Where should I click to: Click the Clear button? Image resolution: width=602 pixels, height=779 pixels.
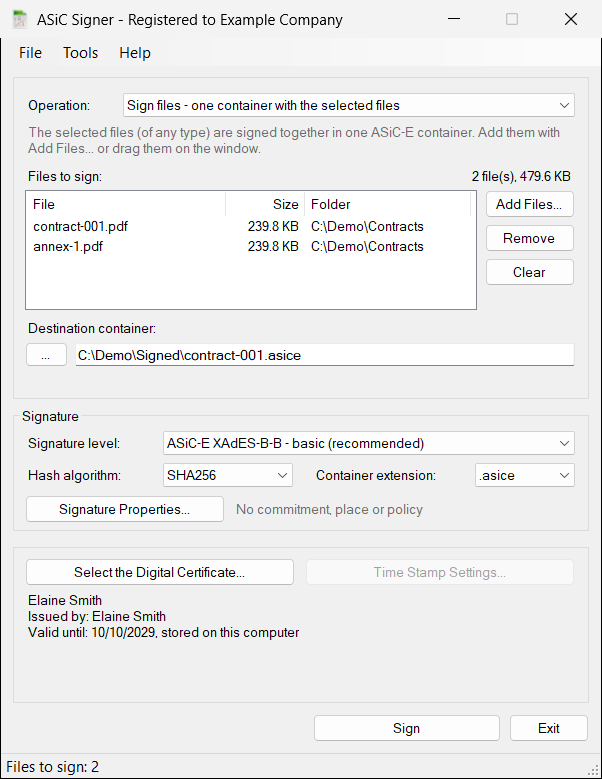point(529,272)
